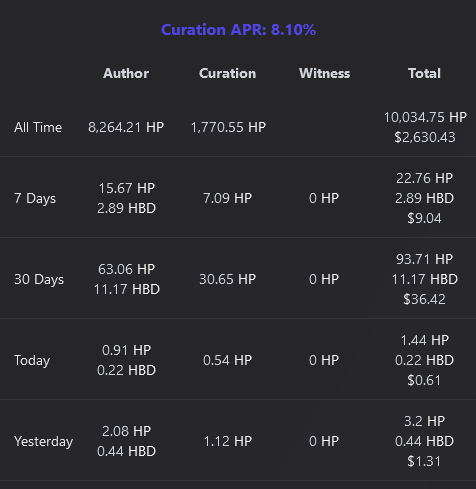Click the All Time row label
This screenshot has width=476, height=489.
[x=38, y=127]
